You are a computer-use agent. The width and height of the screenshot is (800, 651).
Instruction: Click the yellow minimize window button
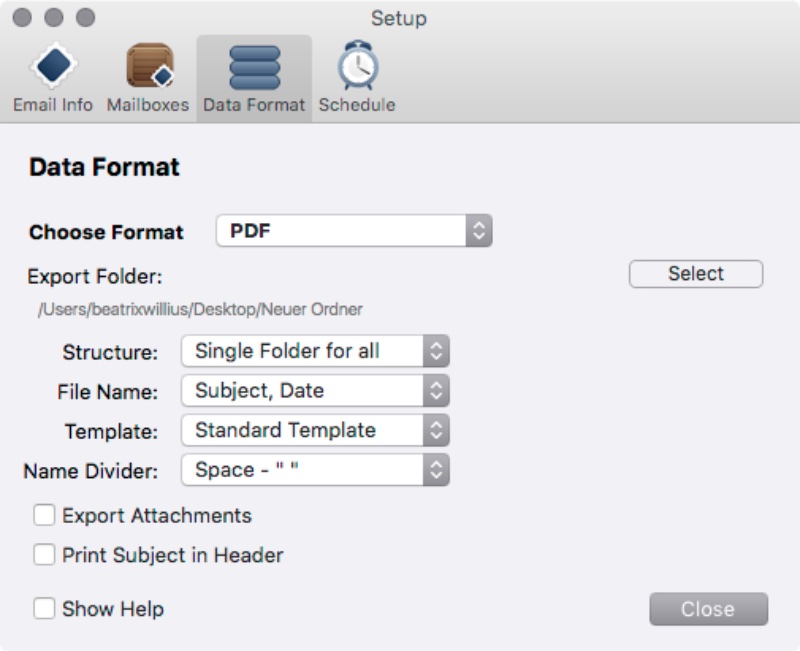tap(54, 18)
